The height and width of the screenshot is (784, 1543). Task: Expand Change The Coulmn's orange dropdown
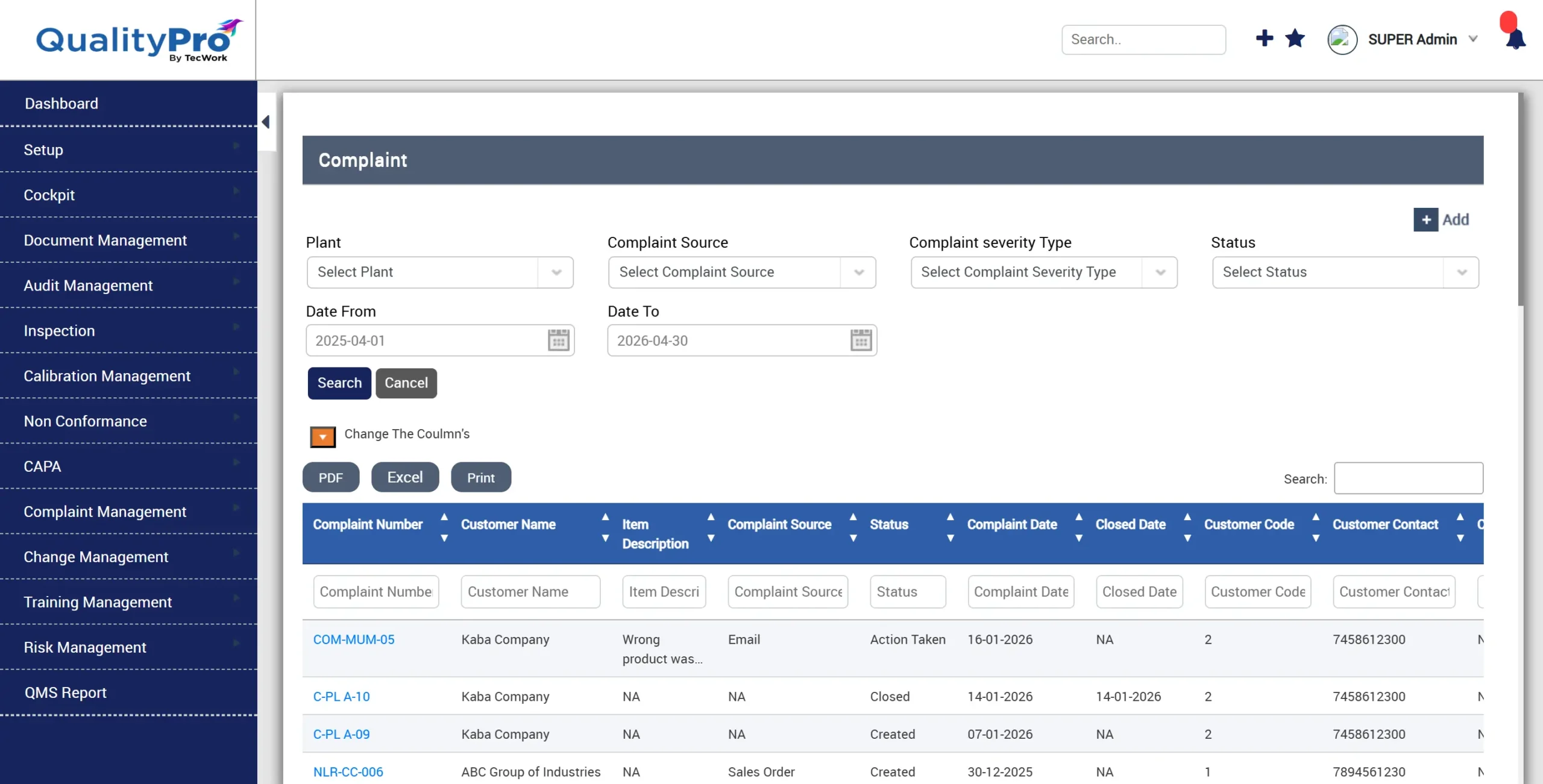click(322, 436)
